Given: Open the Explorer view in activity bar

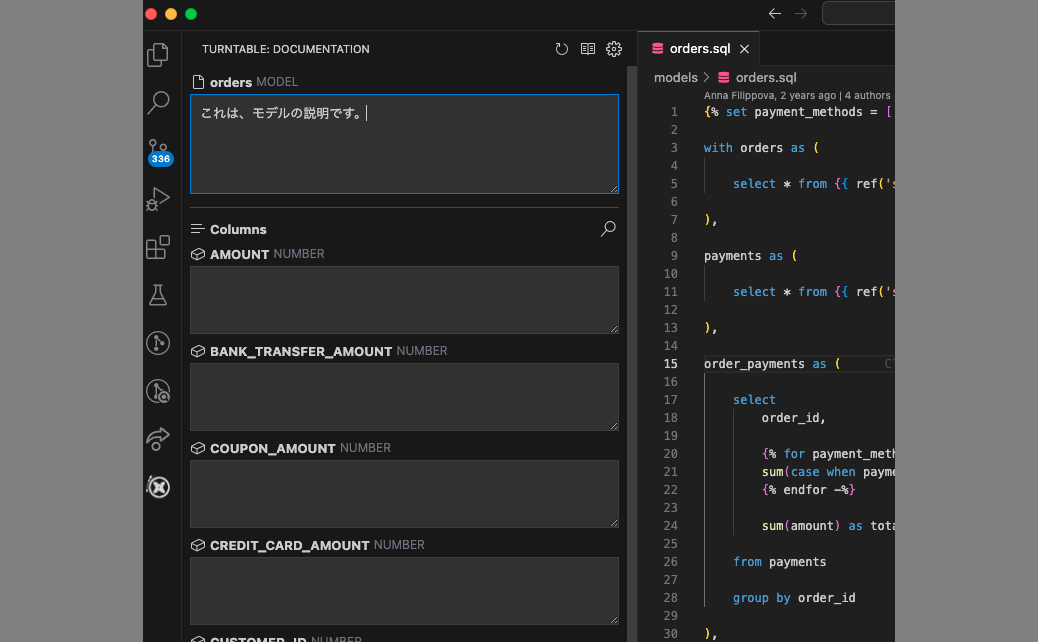Looking at the screenshot, I should [x=158, y=54].
